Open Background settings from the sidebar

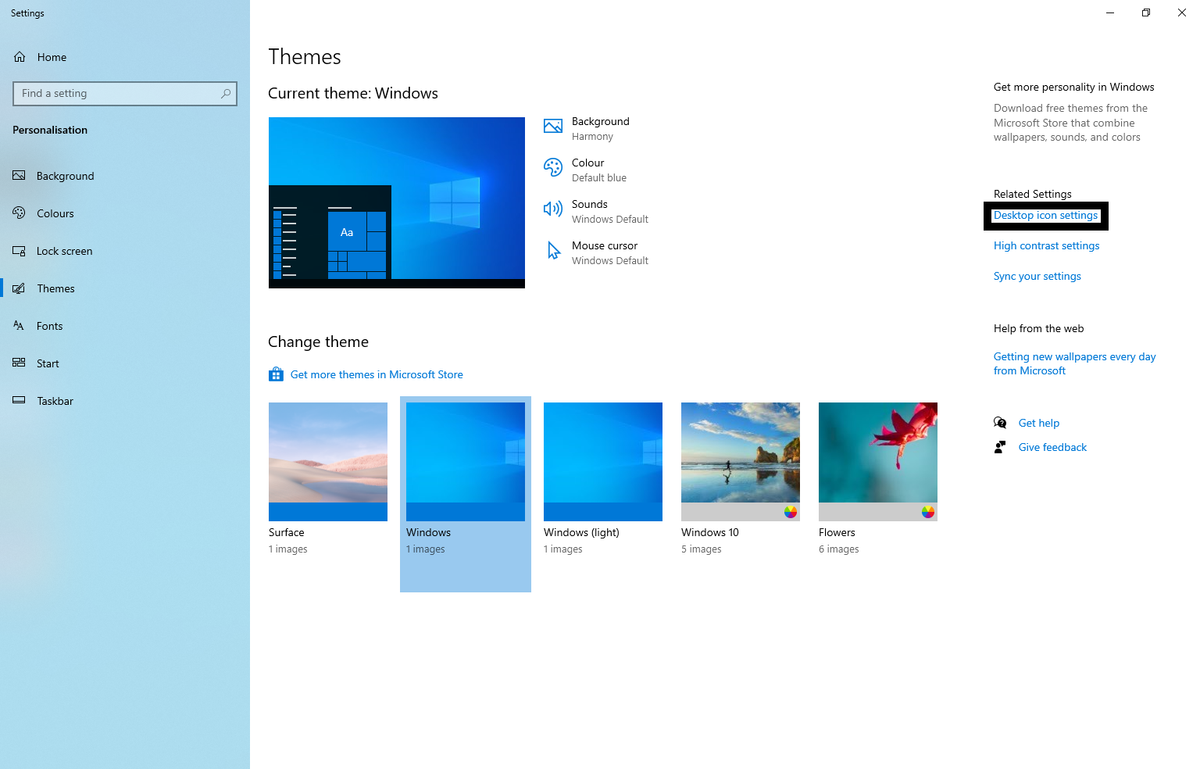pyautogui.click(x=63, y=175)
